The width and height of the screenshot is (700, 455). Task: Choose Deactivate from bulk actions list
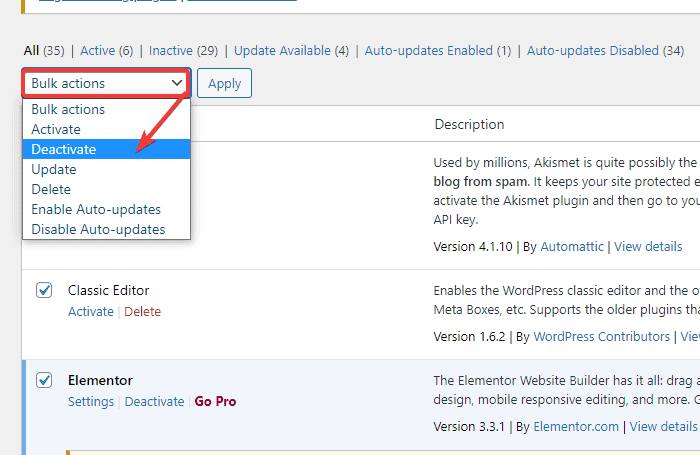64,149
